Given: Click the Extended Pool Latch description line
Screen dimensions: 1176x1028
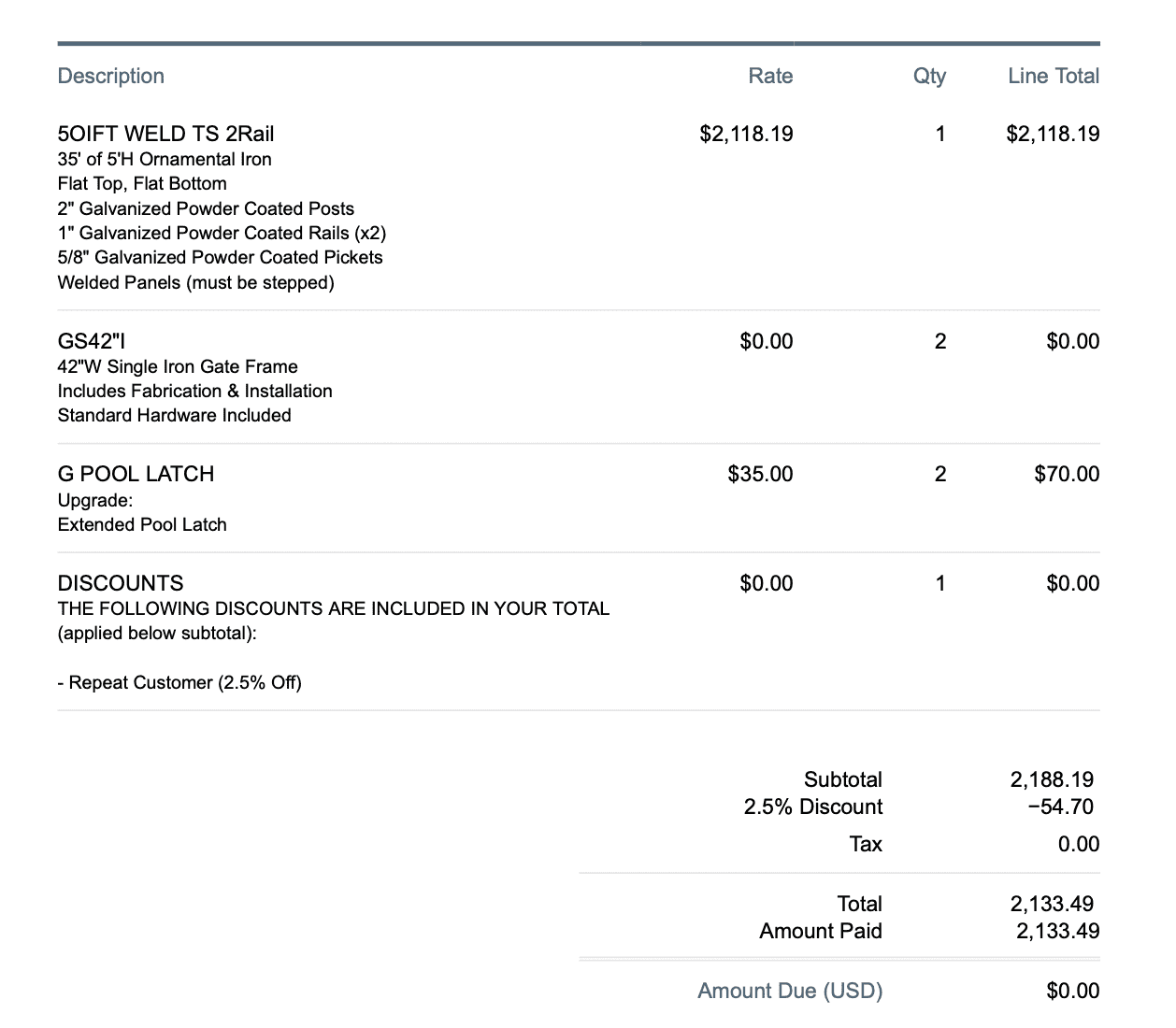Looking at the screenshot, I should coord(142,524).
